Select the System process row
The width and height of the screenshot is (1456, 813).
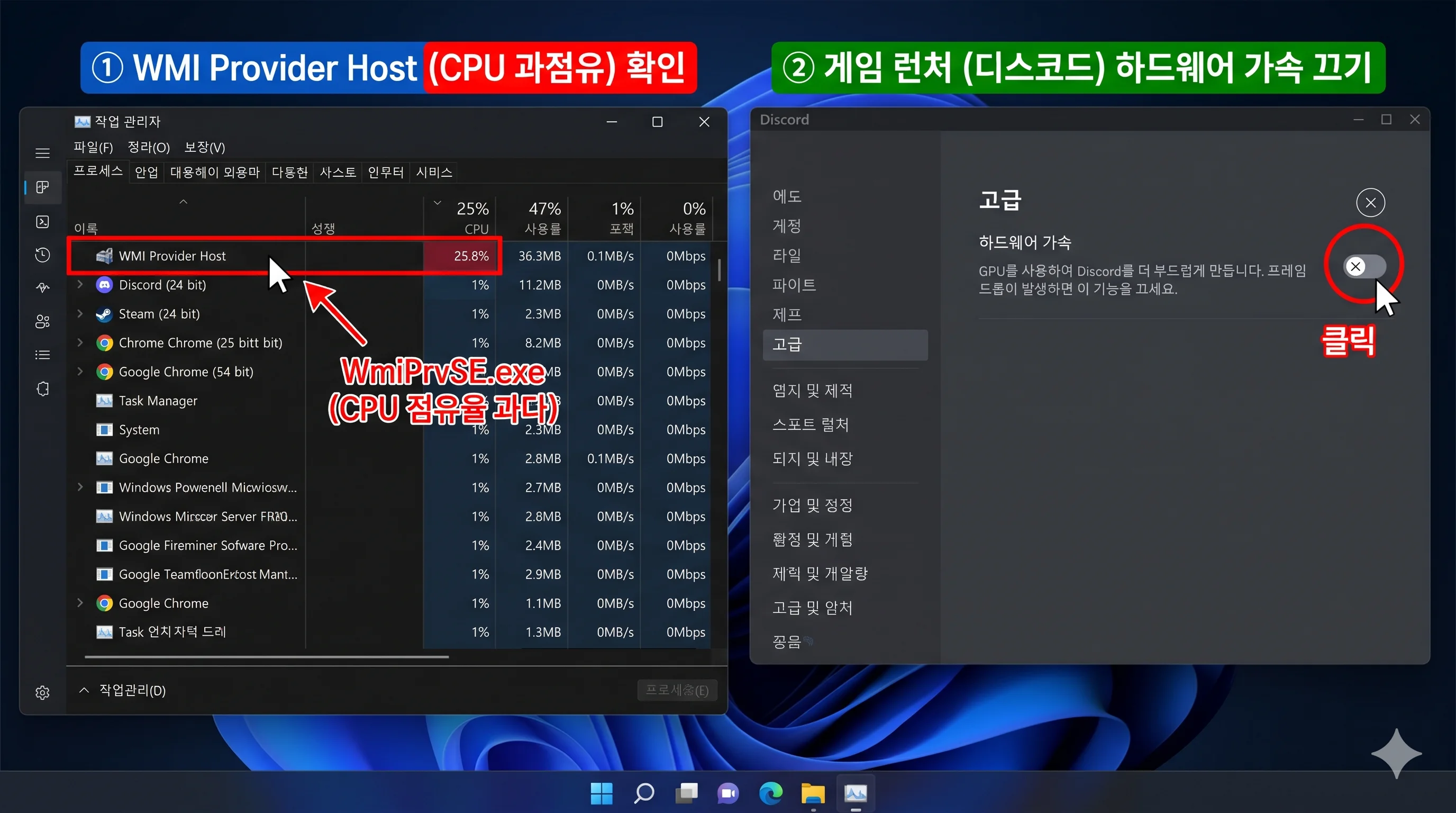(389, 430)
